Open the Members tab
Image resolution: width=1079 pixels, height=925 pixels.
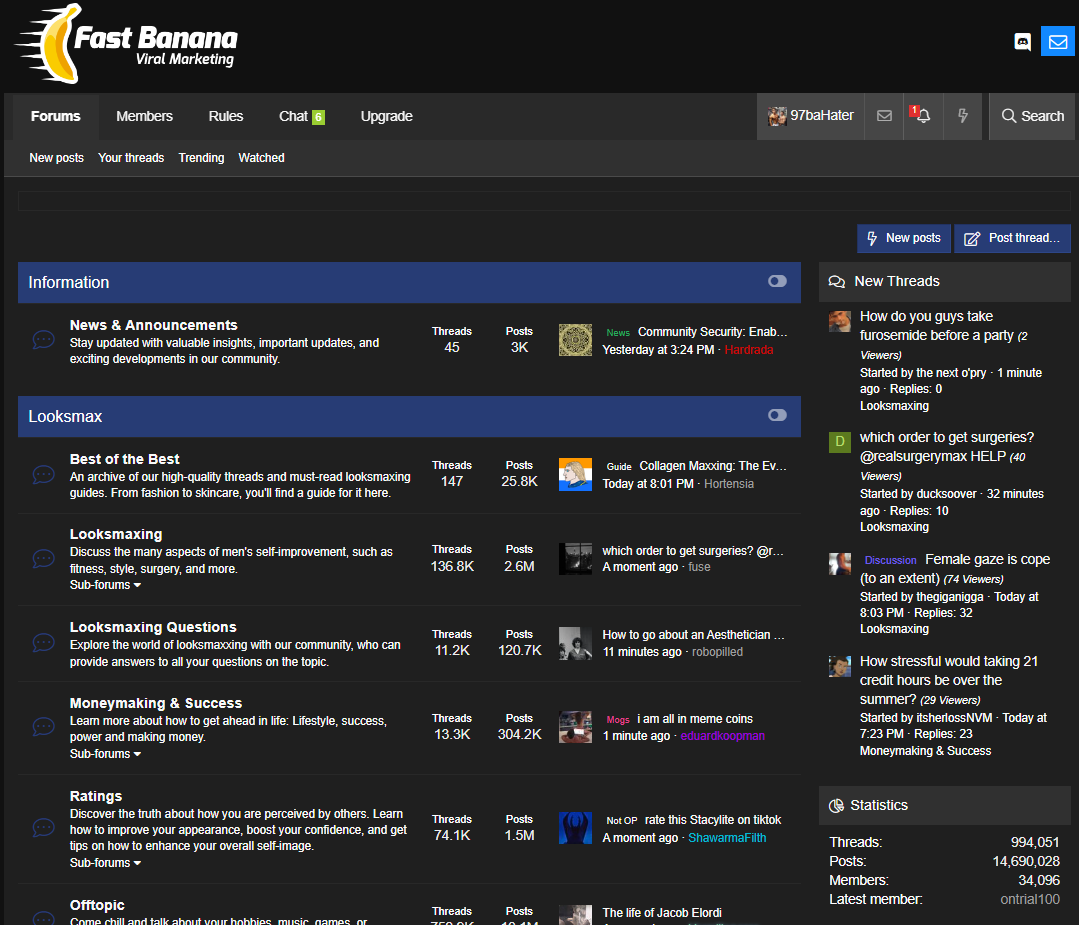(x=144, y=116)
